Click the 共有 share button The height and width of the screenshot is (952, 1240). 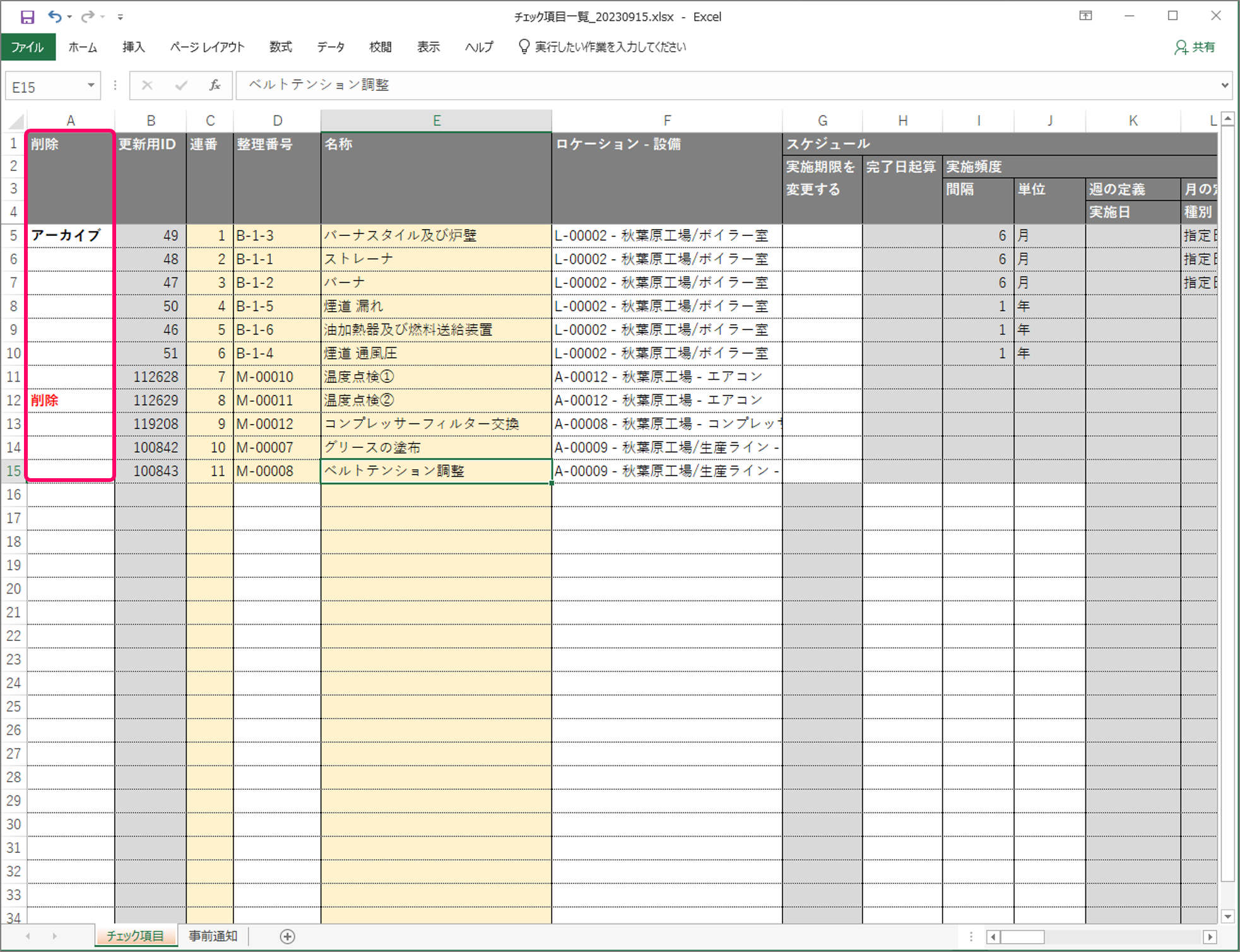click(1194, 47)
